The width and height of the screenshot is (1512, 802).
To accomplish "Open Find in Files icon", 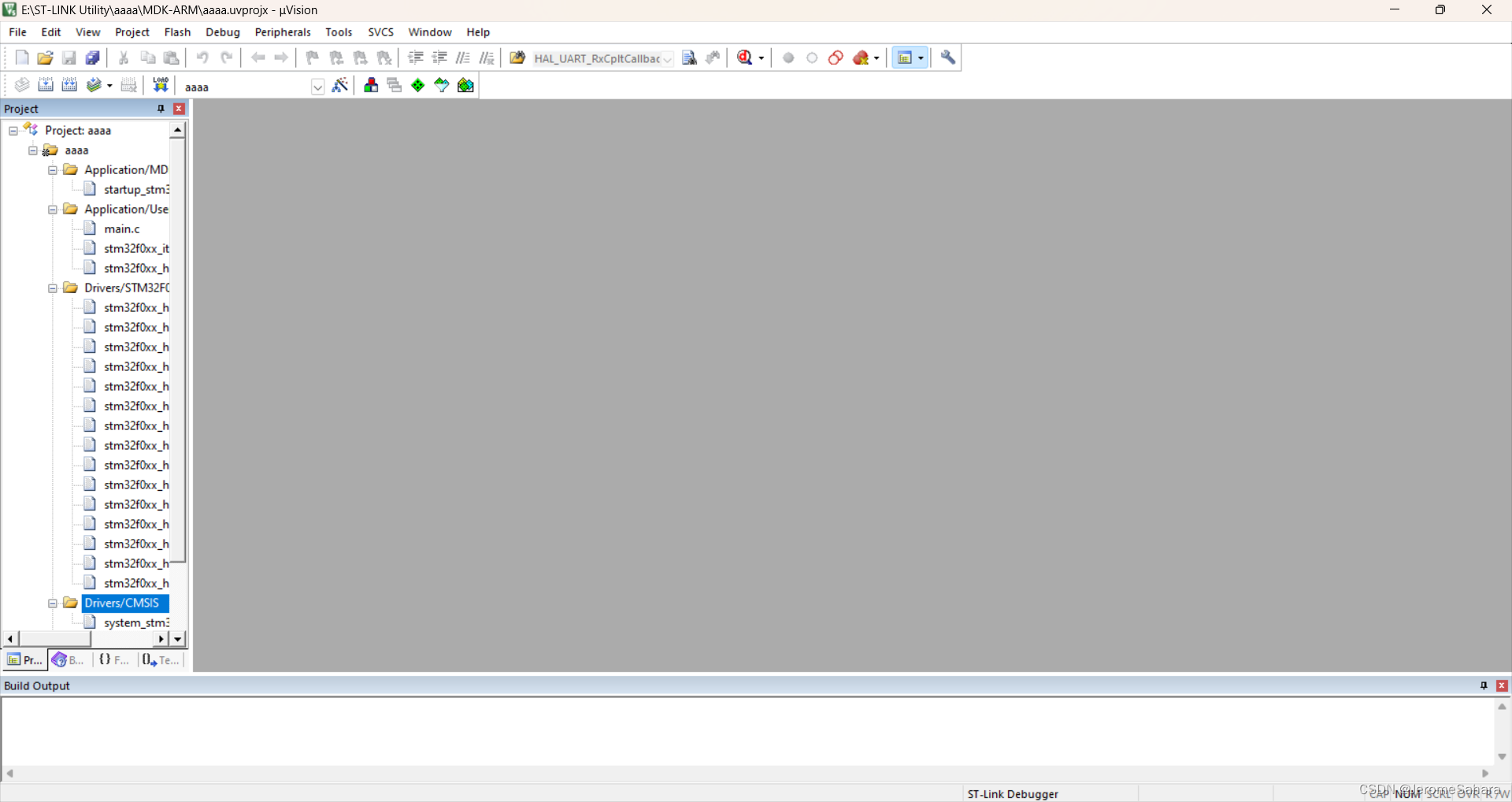I will click(x=517, y=58).
